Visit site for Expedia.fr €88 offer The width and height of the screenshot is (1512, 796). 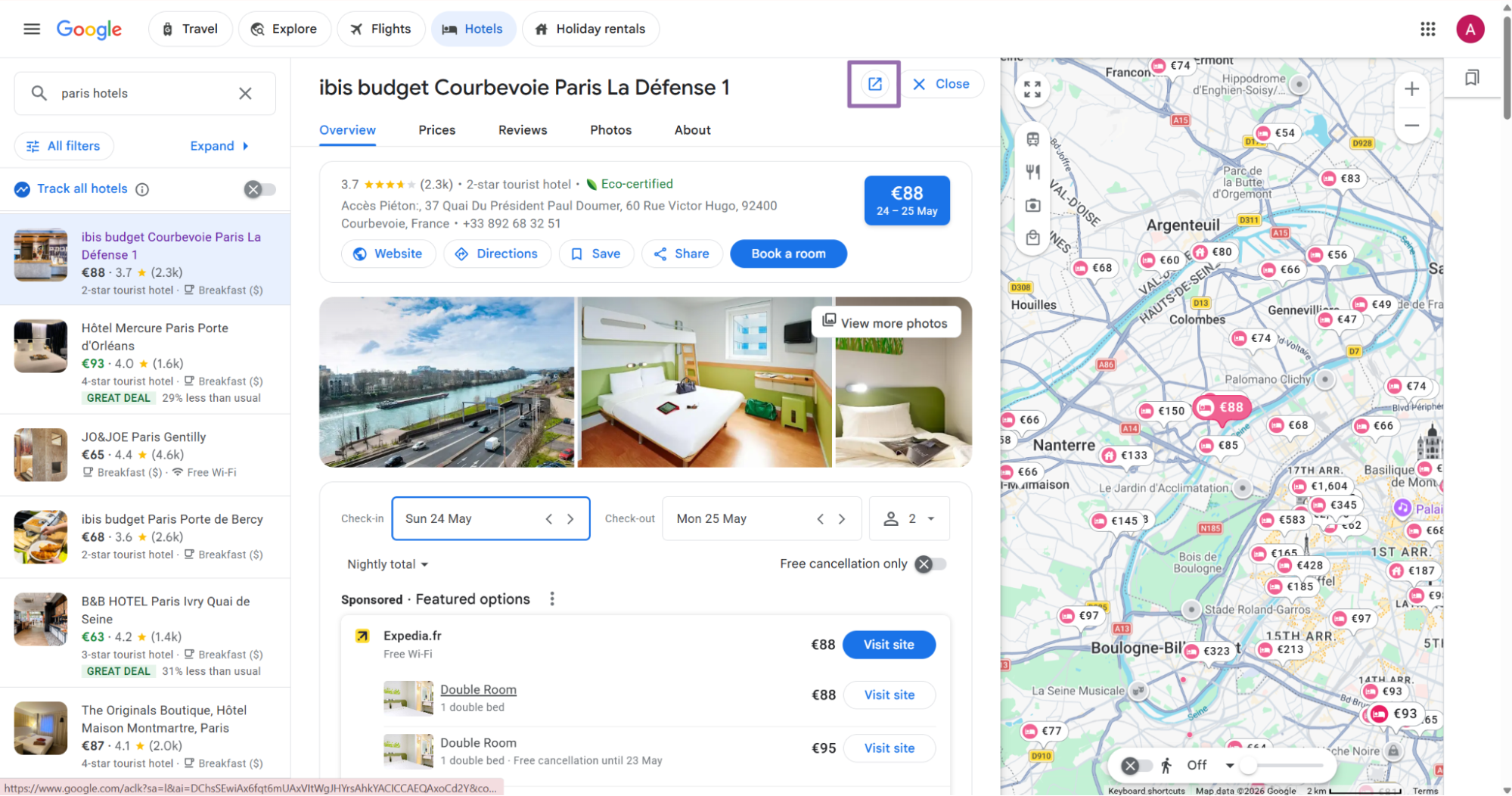click(x=889, y=645)
